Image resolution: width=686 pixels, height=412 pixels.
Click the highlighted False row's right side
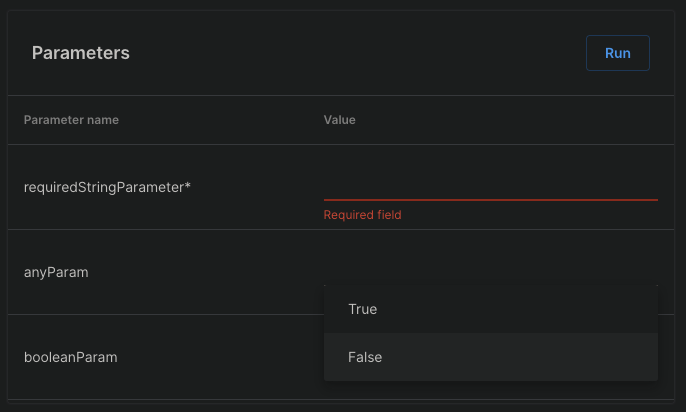pos(600,357)
